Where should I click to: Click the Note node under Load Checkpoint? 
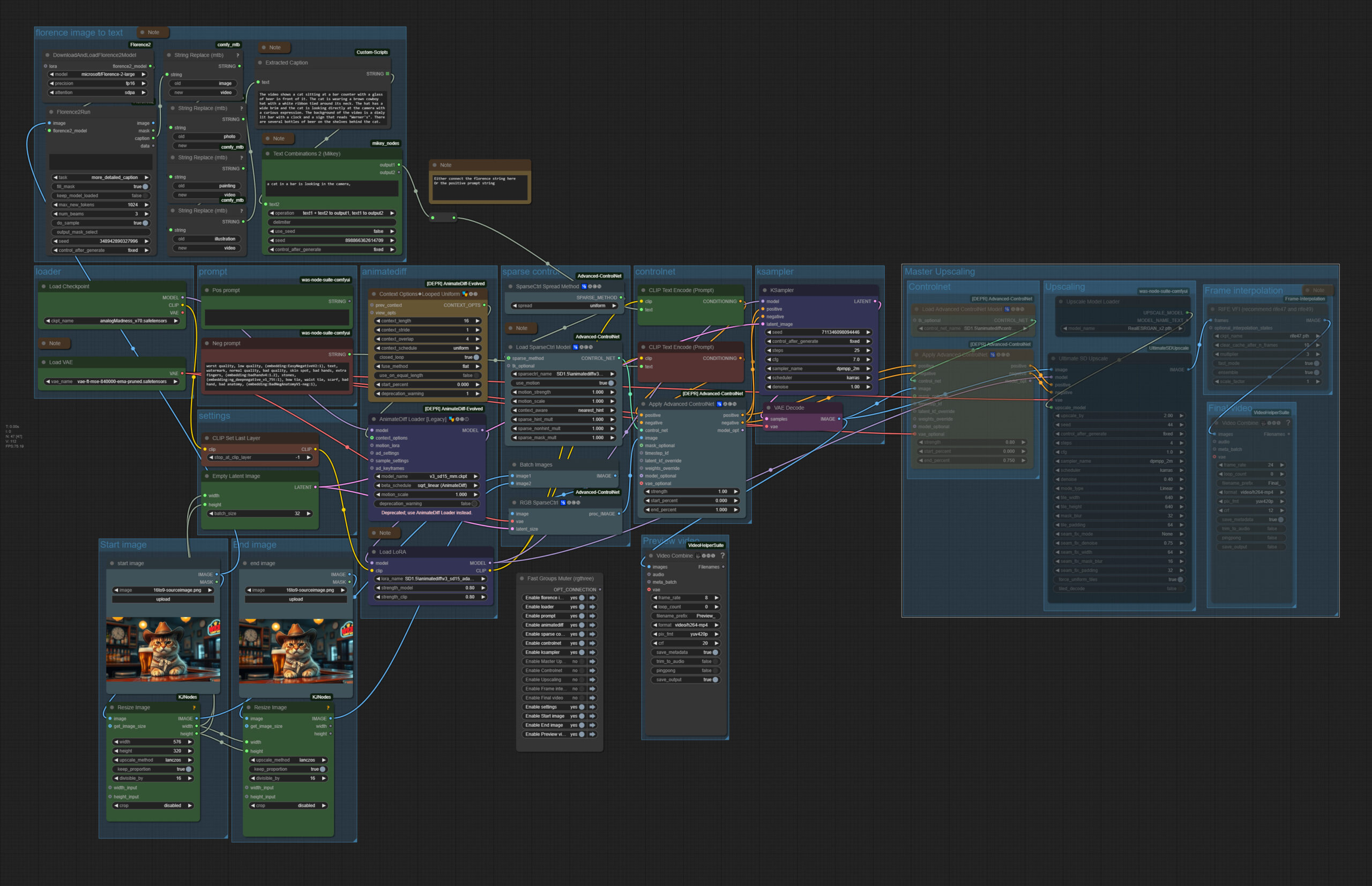(54, 343)
